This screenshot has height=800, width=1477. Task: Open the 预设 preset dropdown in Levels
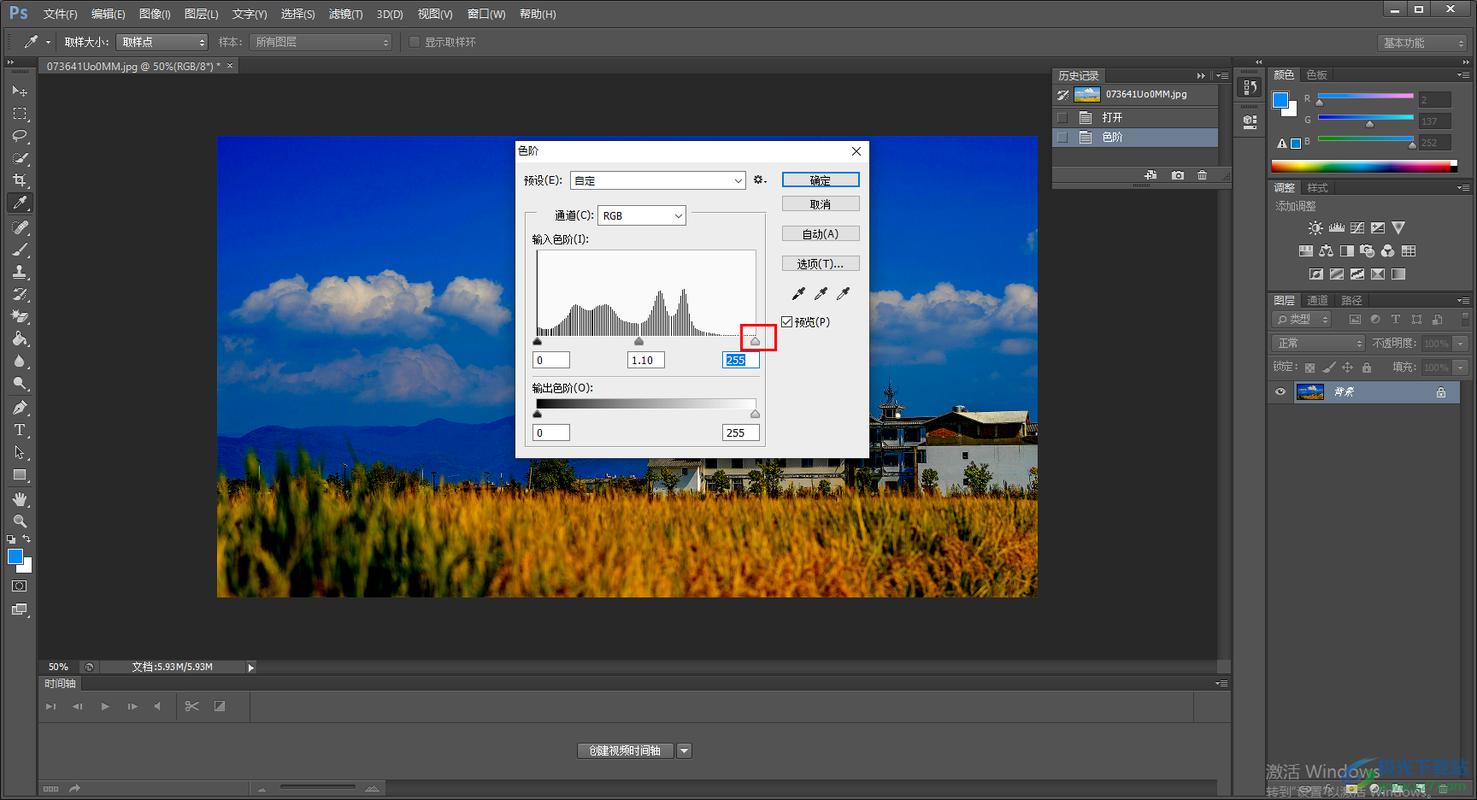pyautogui.click(x=657, y=180)
